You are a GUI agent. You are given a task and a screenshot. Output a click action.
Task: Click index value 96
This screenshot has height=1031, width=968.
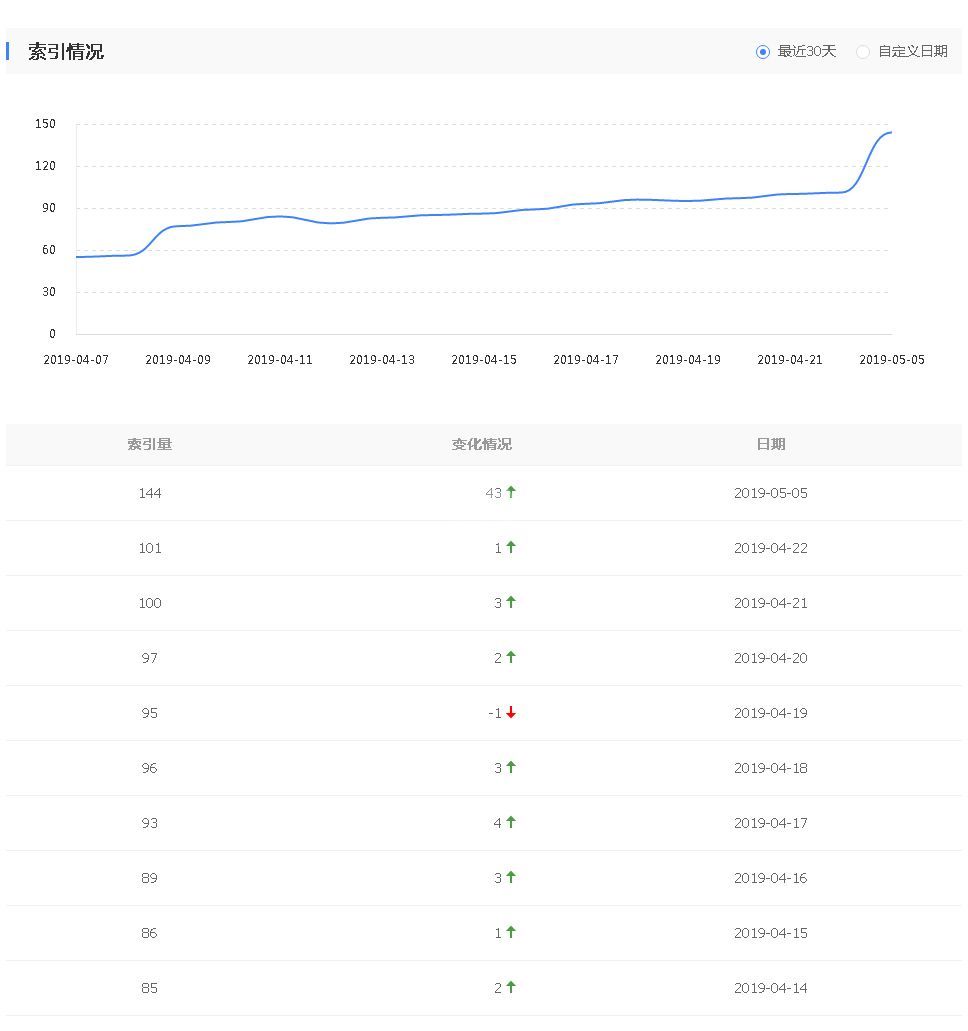[x=149, y=768]
